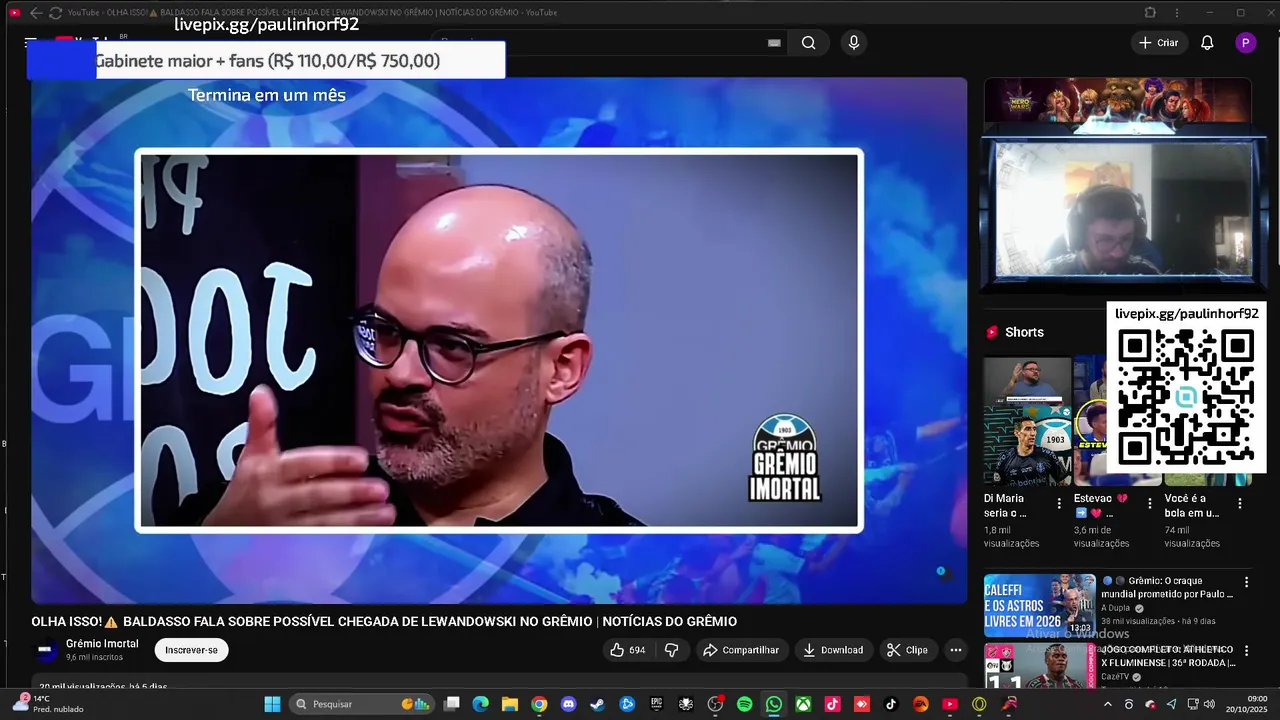The width and height of the screenshot is (1280, 720).
Task: Open Spotify from taskbar
Action: tap(744, 704)
